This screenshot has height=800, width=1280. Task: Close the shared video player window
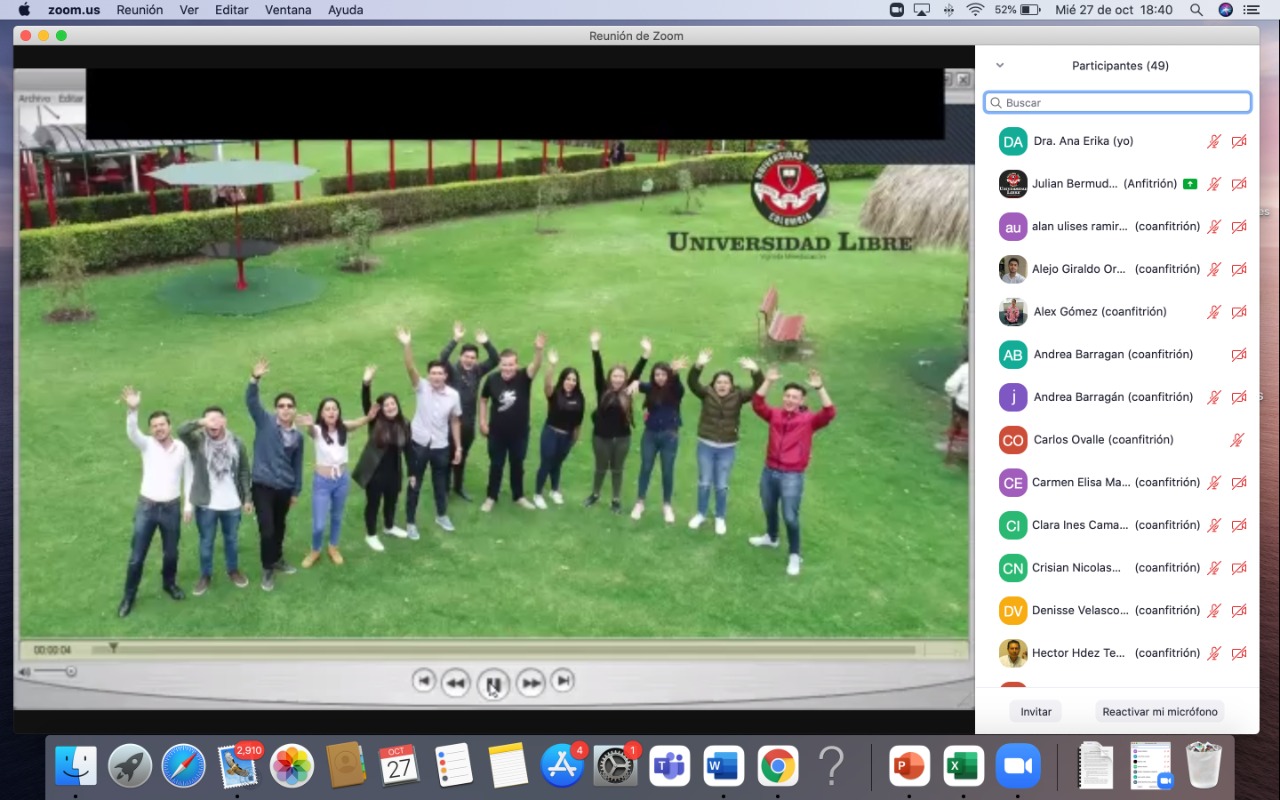click(963, 79)
